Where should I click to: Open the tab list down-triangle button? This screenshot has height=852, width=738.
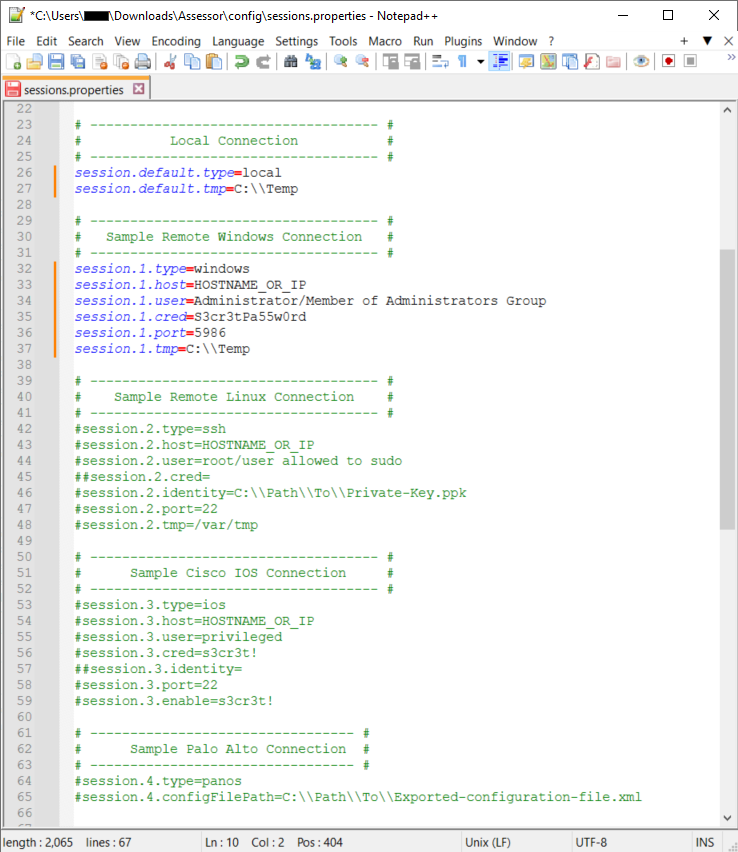pos(707,41)
